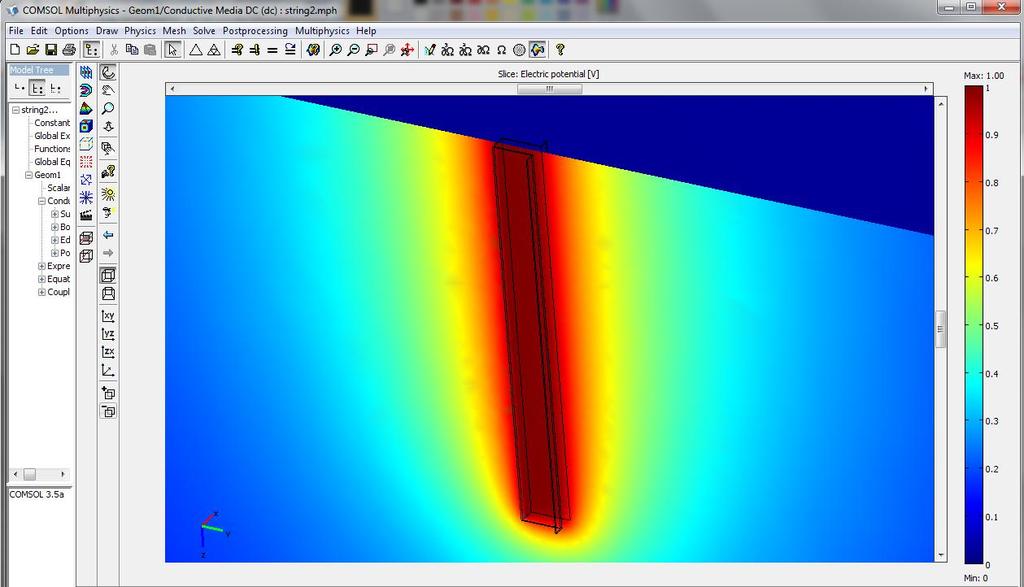
Task: Go to YZ view
Action: pos(108,334)
